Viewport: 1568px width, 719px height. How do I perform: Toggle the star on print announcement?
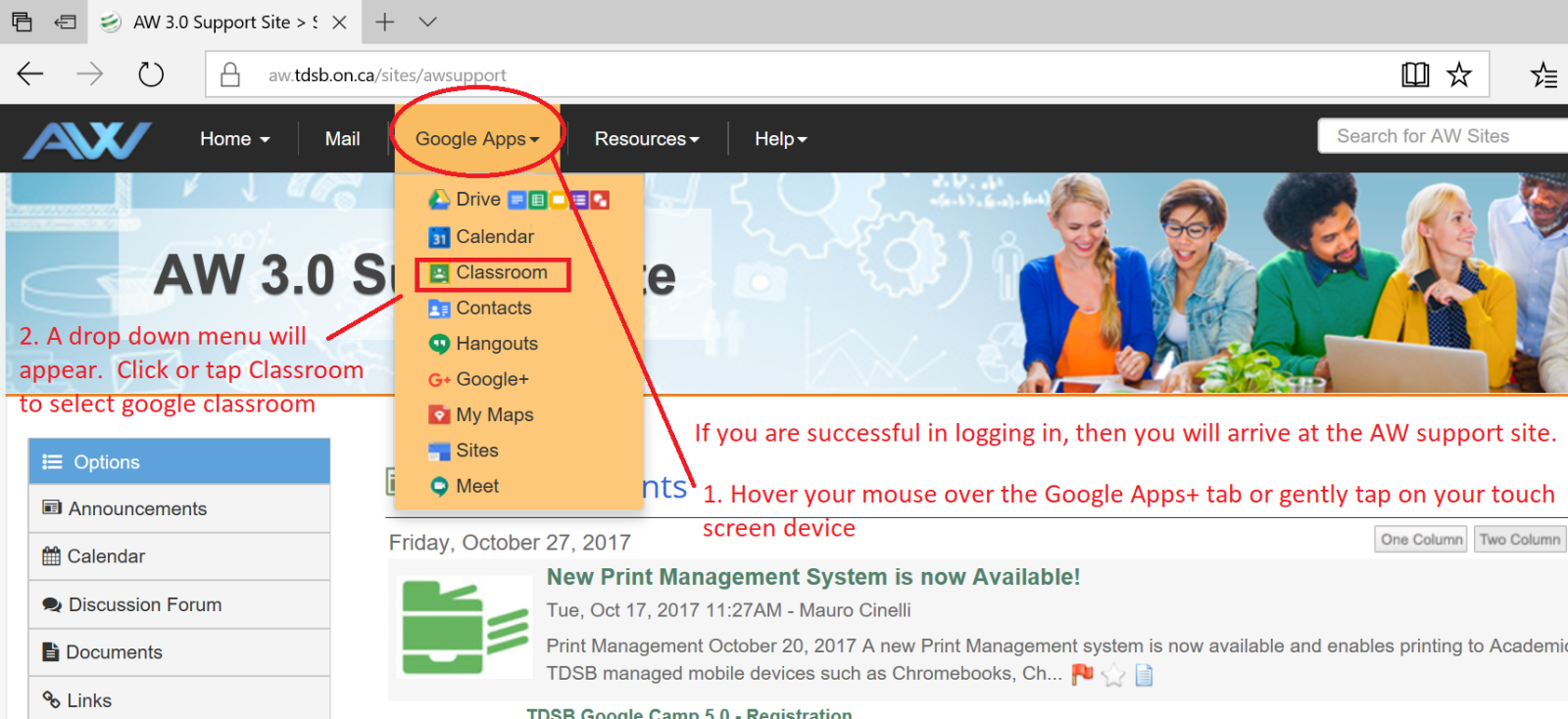[1113, 675]
